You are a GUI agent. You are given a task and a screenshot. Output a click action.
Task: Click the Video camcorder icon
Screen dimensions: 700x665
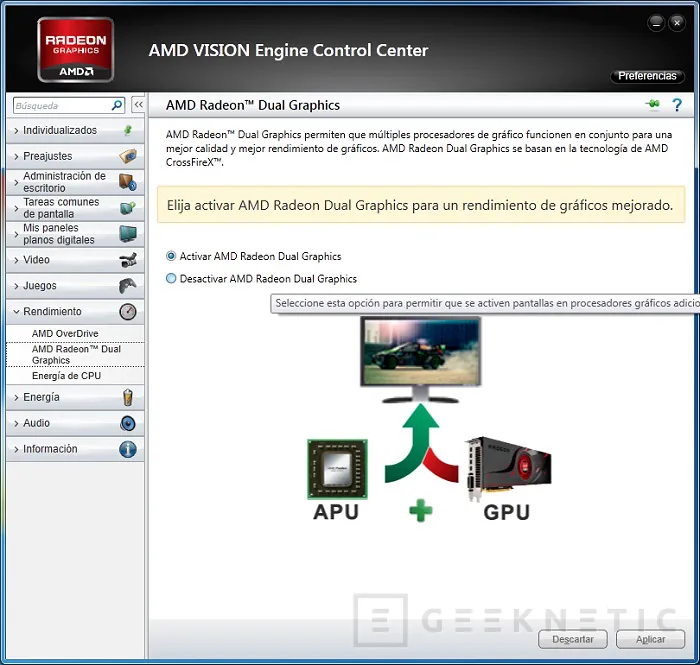click(x=128, y=259)
